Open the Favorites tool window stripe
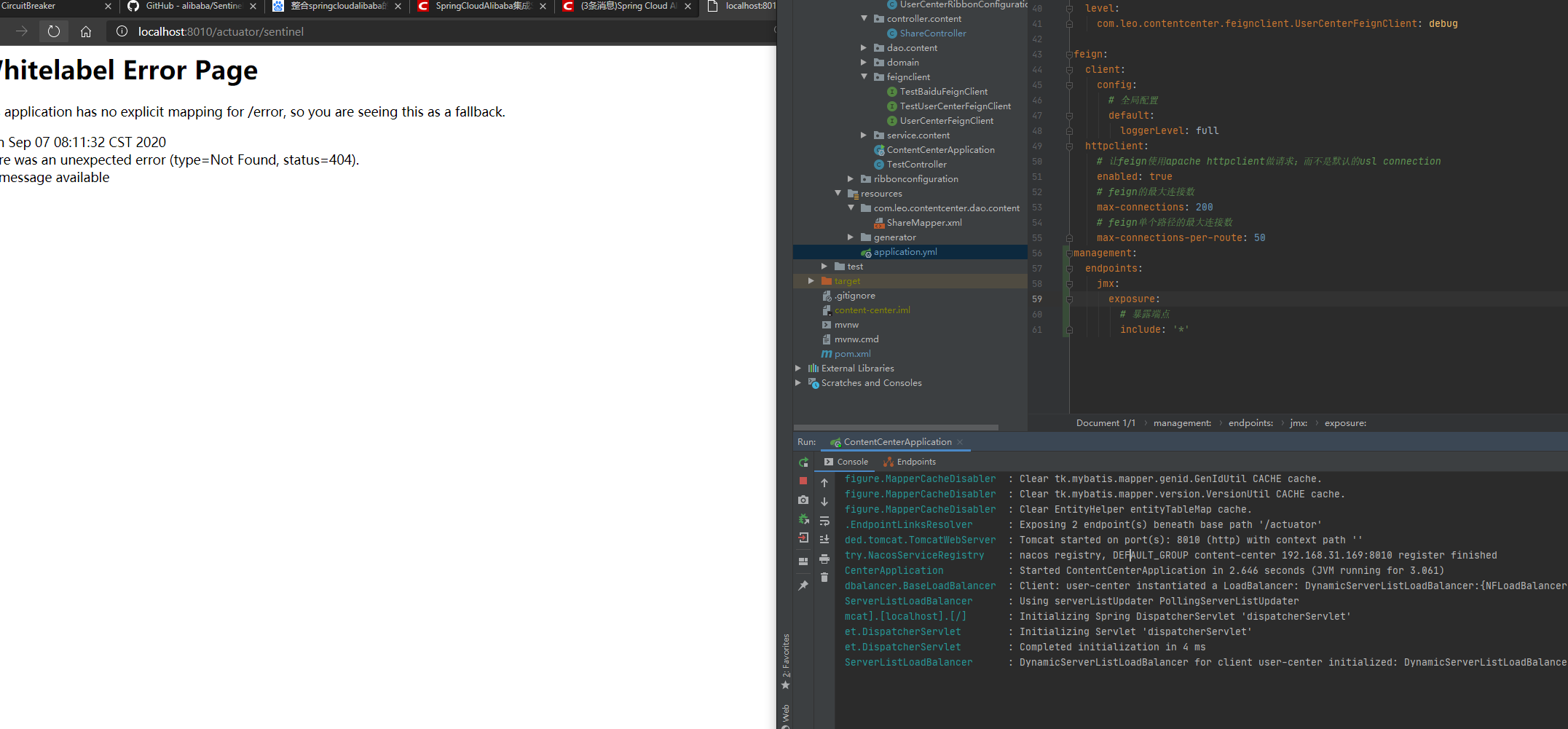This screenshot has width=1568, height=729. (785, 661)
